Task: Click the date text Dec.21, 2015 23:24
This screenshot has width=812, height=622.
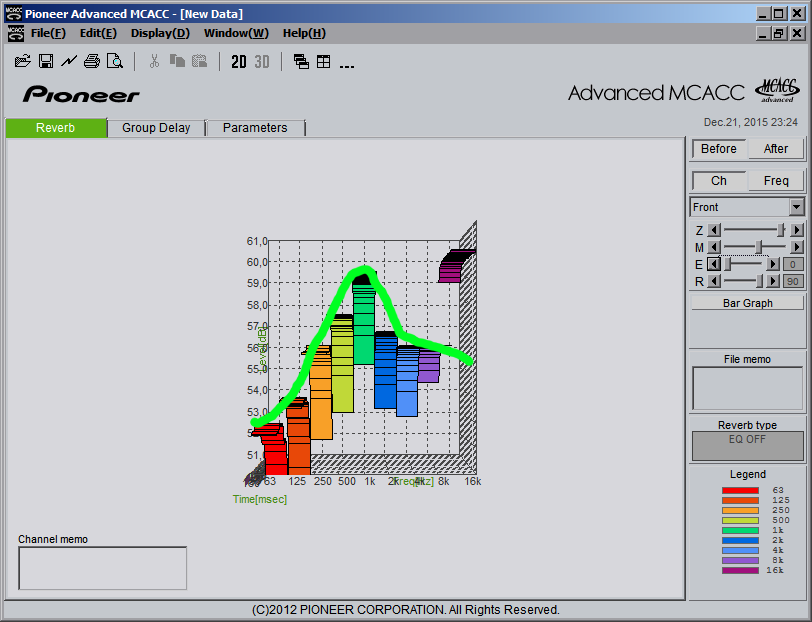Action: coord(750,122)
